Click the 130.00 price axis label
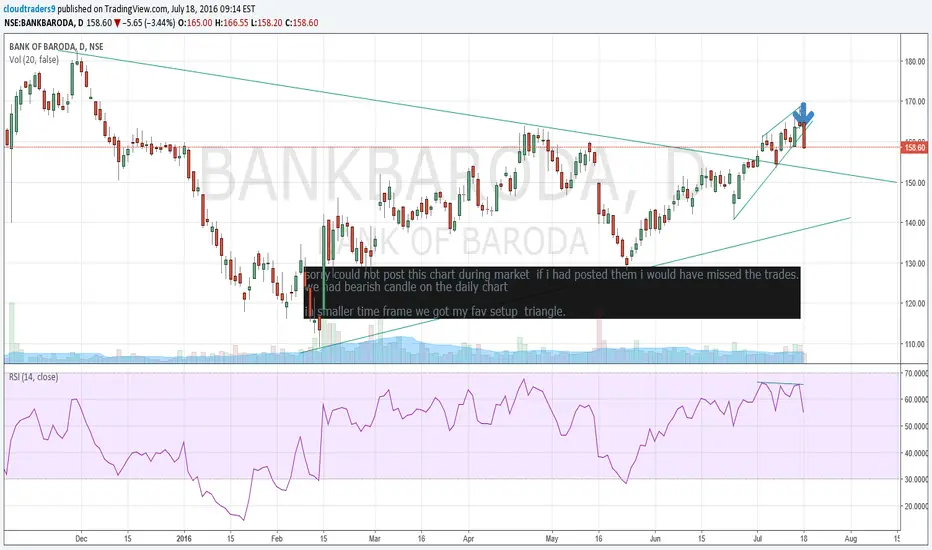 [x=914, y=263]
